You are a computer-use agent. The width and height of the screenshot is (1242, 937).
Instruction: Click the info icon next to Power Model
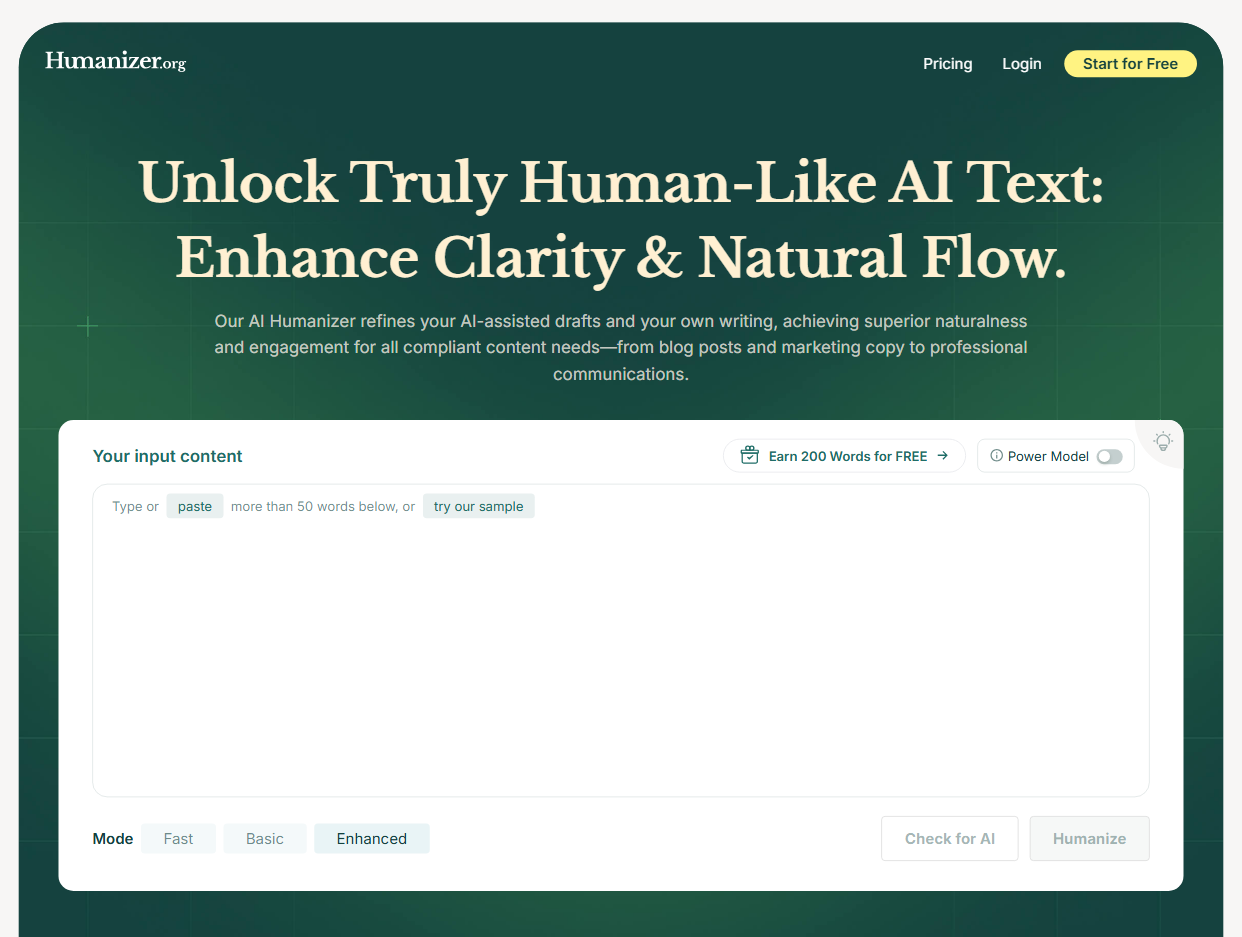pos(996,455)
